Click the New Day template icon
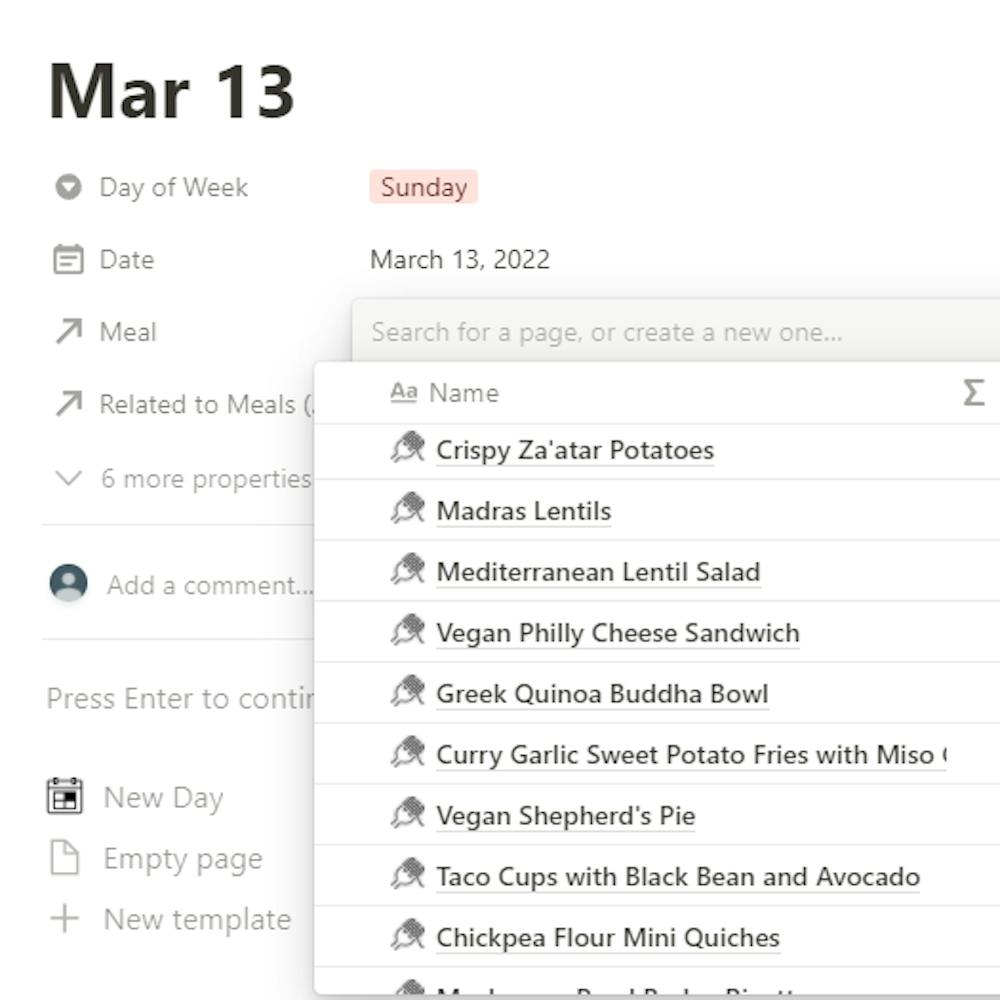This screenshot has width=1000, height=1000. pyautogui.click(x=64, y=796)
